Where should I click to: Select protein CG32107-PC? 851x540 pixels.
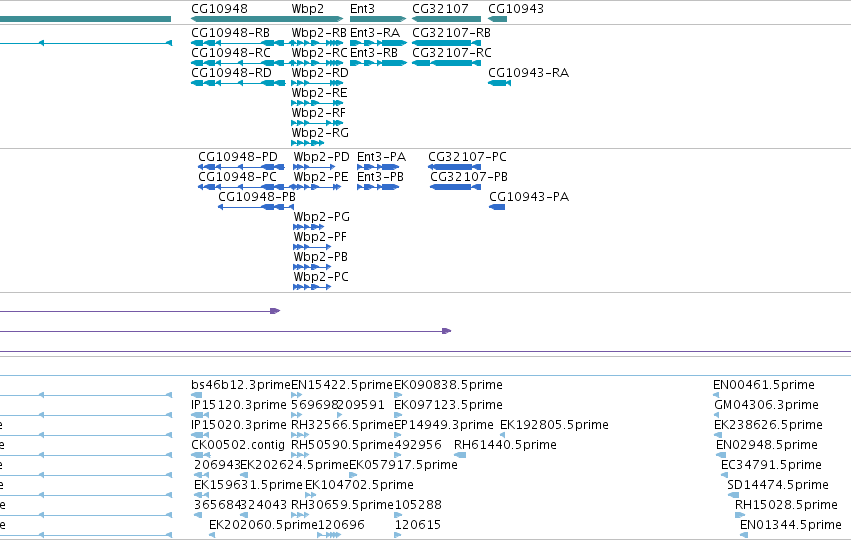tap(467, 157)
